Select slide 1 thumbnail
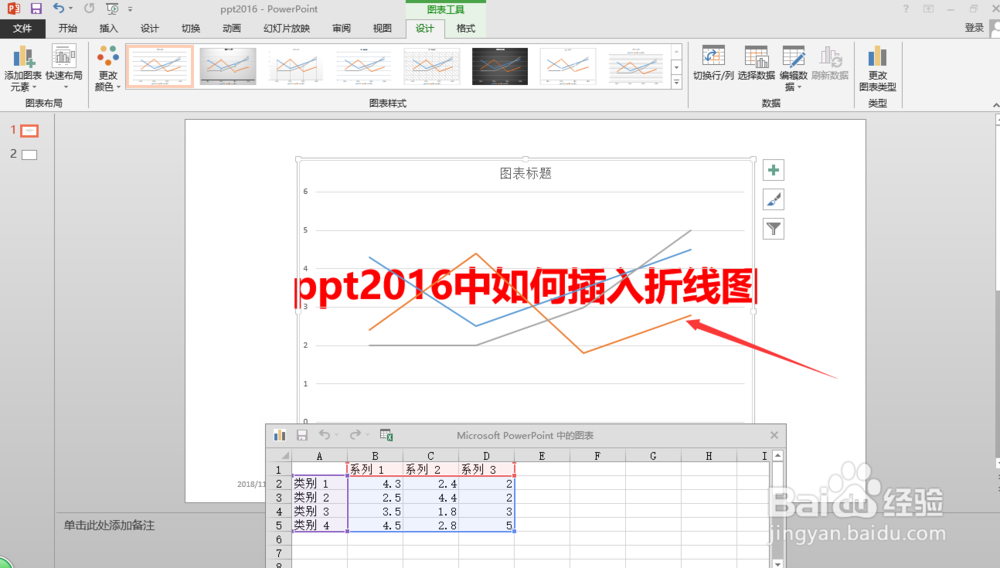1000x568 pixels. (29, 131)
